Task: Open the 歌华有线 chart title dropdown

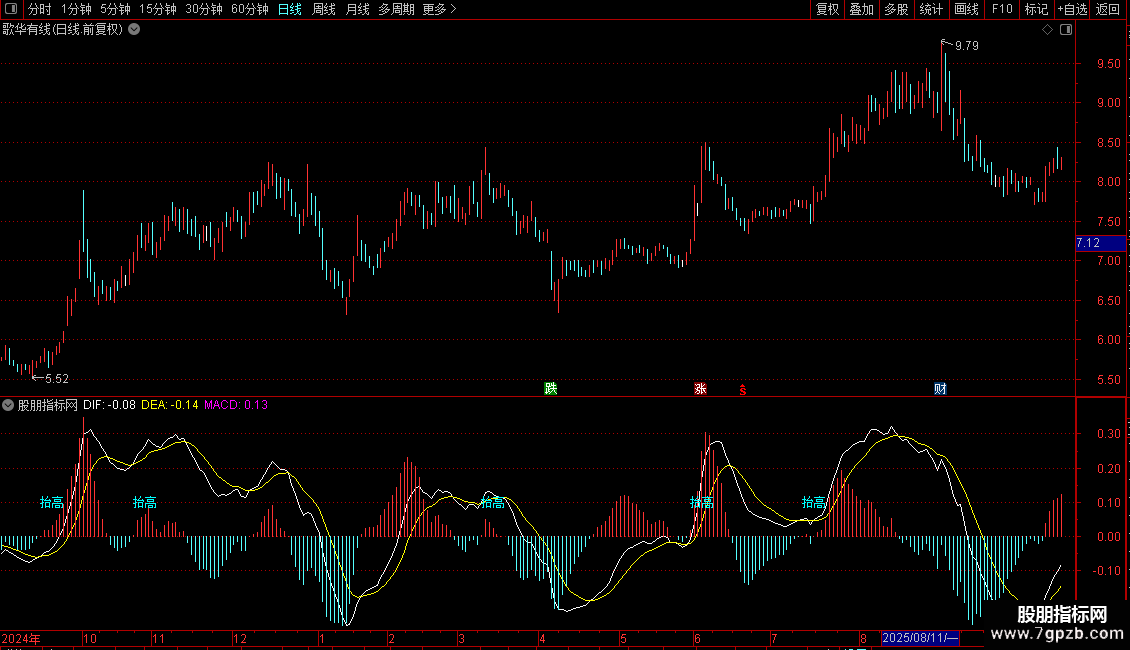Action: (134, 29)
